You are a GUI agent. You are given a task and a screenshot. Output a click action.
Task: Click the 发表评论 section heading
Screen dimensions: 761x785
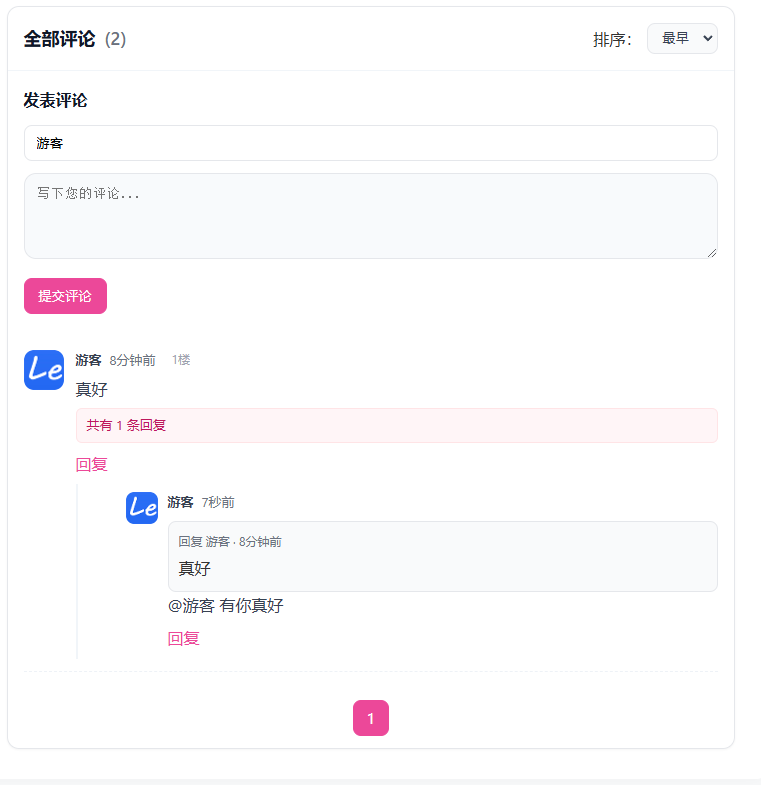click(x=55, y=101)
